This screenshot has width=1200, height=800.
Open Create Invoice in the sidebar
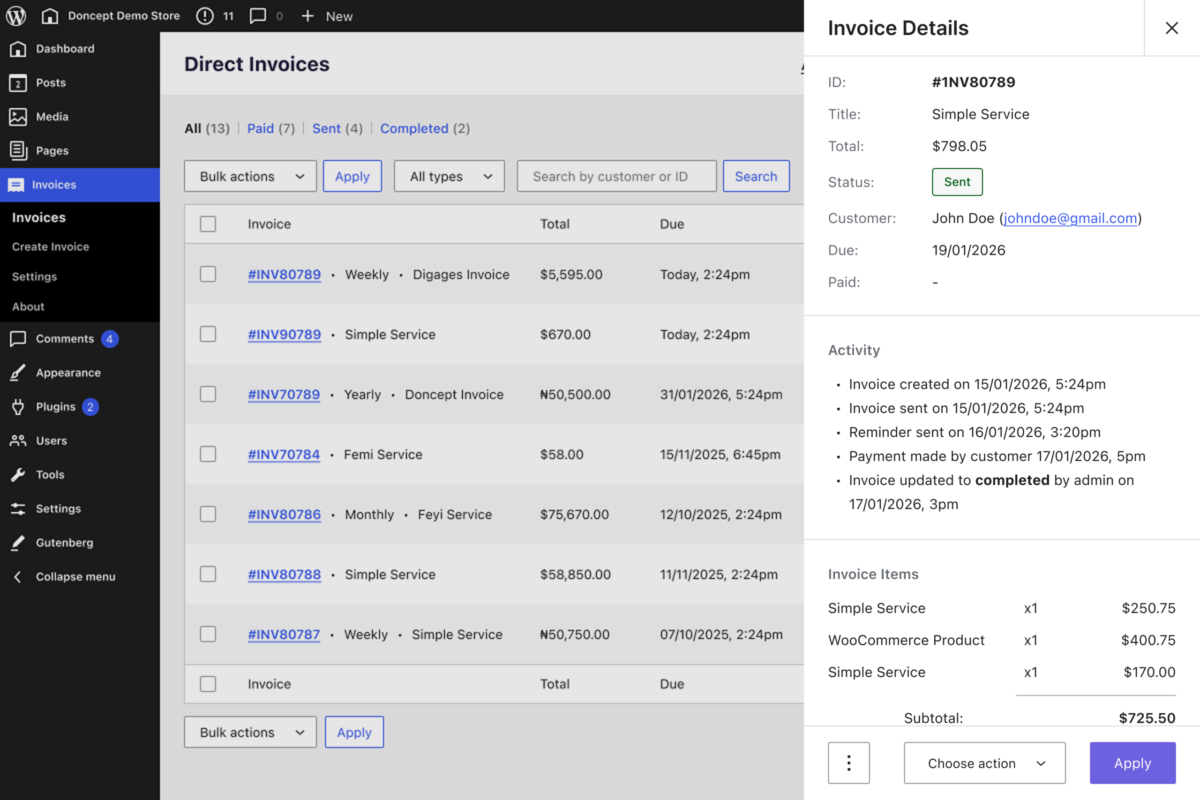(x=51, y=247)
